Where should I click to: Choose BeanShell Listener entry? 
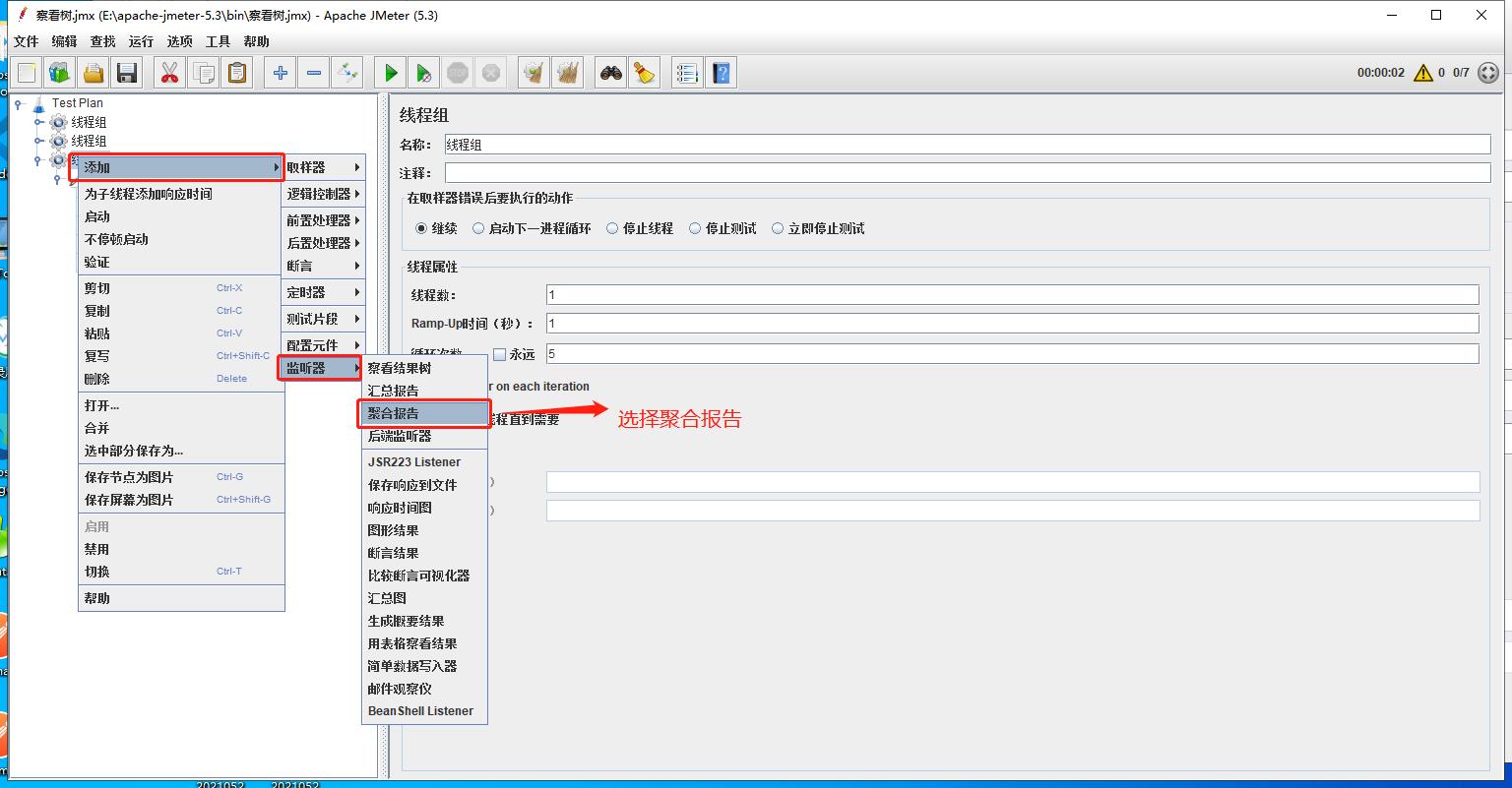(x=424, y=711)
